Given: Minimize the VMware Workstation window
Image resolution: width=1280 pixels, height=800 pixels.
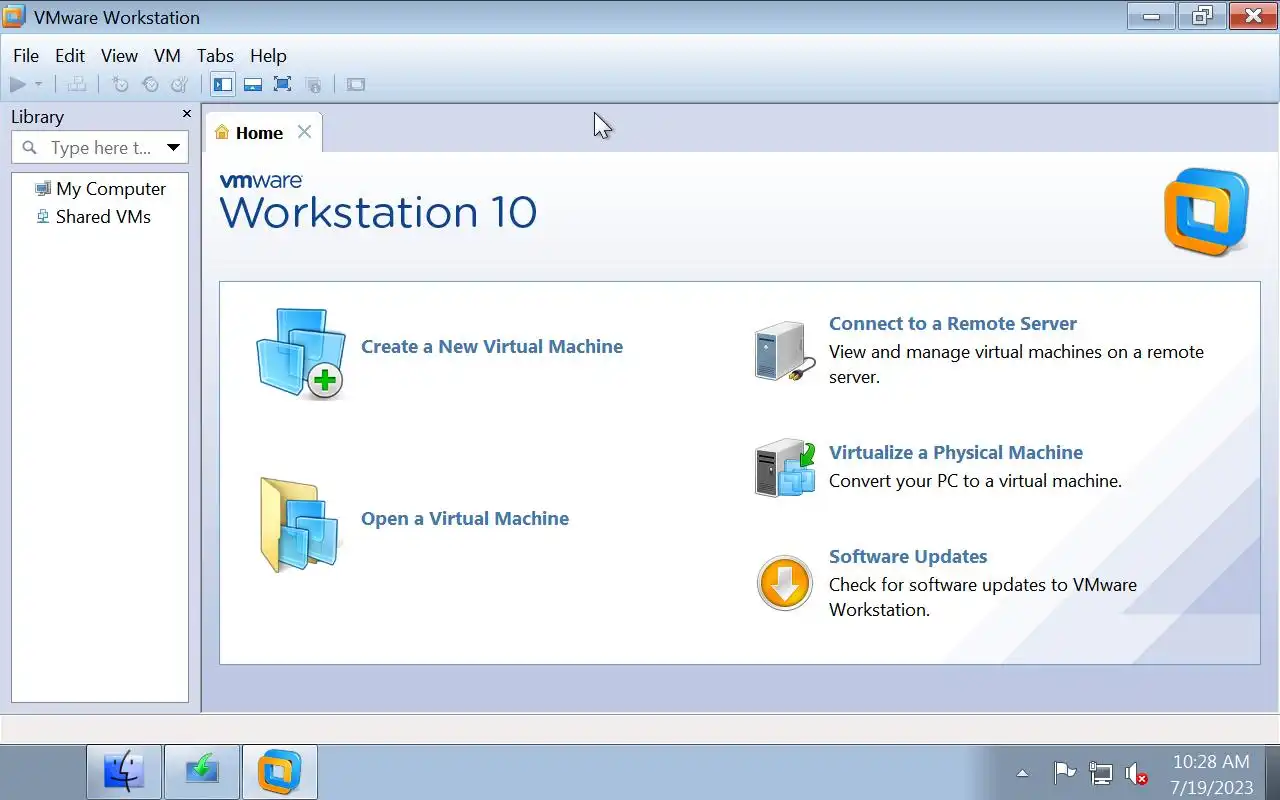Looking at the screenshot, I should point(1151,16).
